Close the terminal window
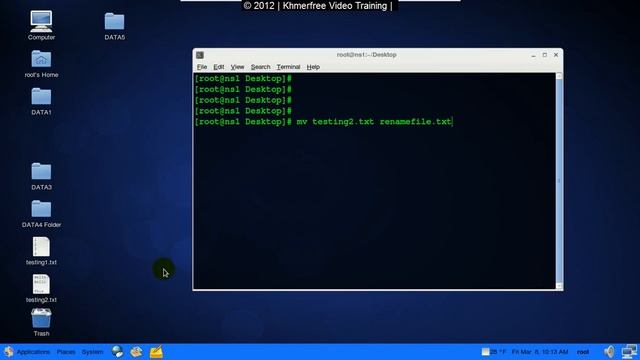The height and width of the screenshot is (360, 640). [x=556, y=55]
